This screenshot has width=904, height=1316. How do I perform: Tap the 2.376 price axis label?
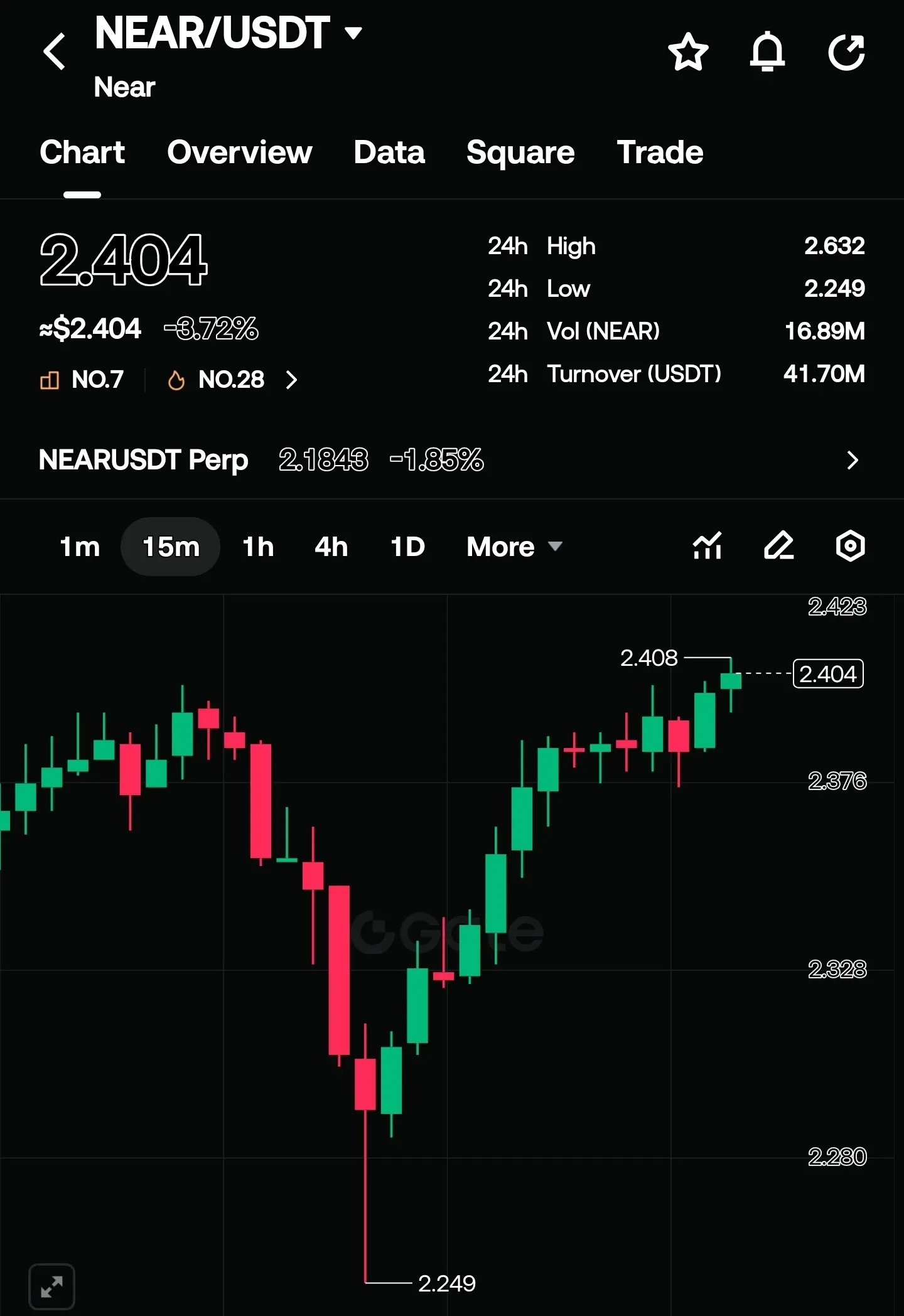[x=837, y=781]
